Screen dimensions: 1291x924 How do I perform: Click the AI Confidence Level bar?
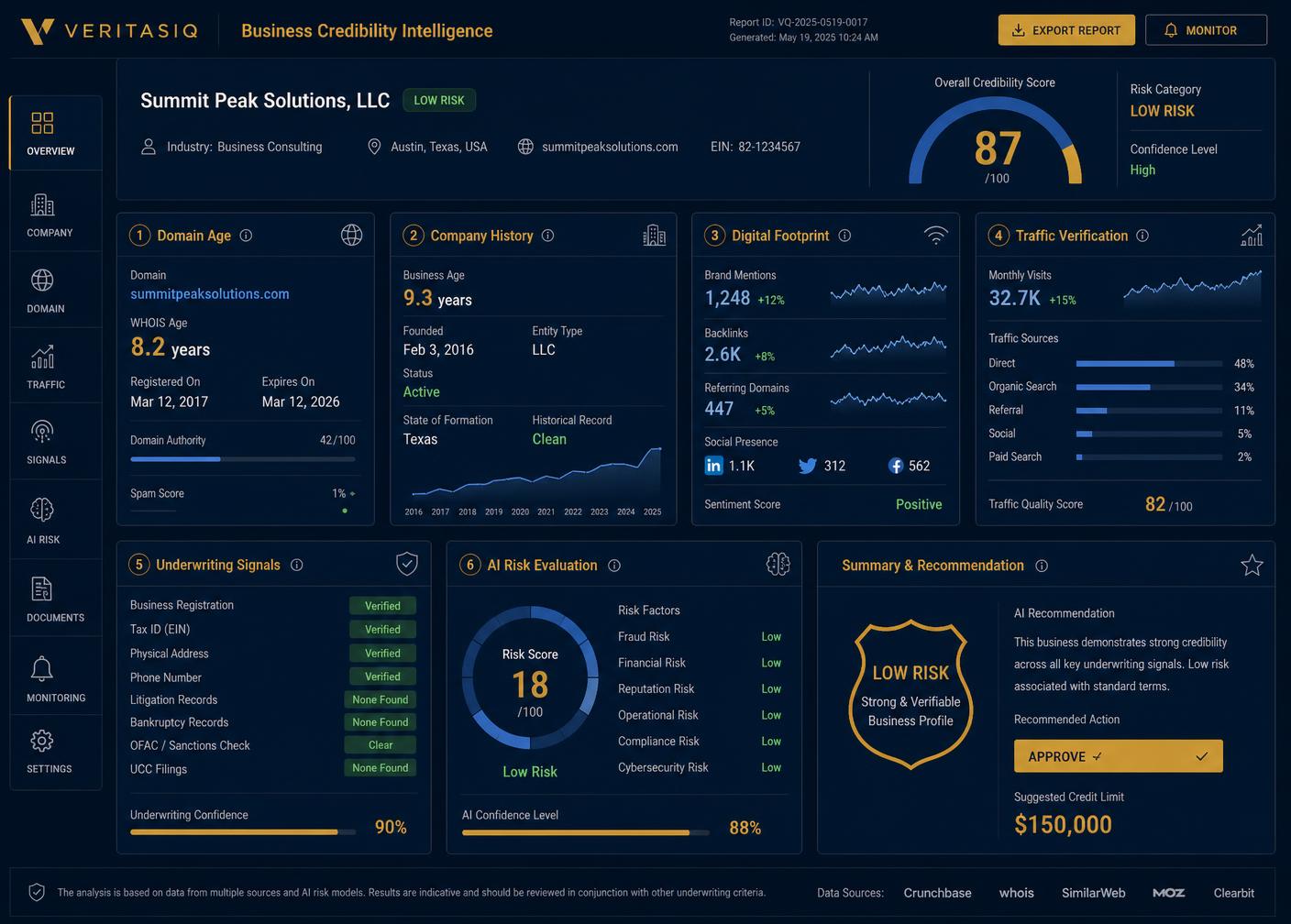585,832
